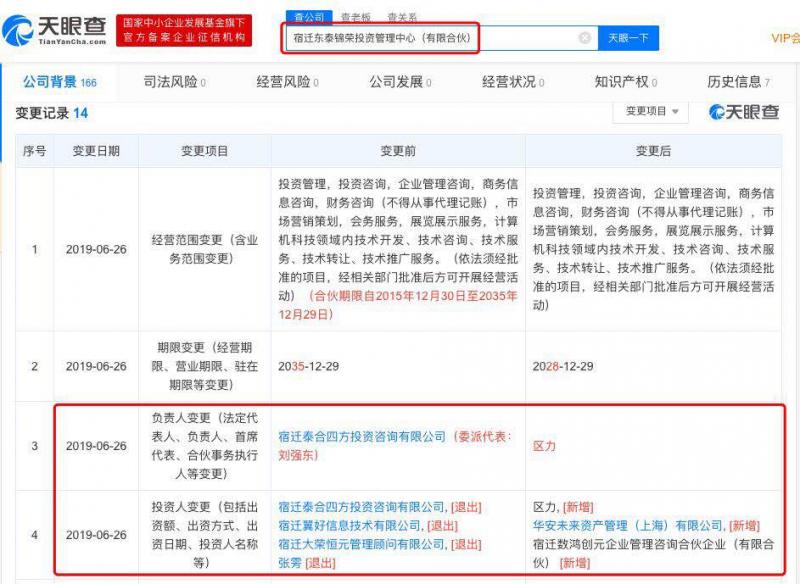Open the 公司发展 tab
The image size is (800, 584).
[x=401, y=82]
